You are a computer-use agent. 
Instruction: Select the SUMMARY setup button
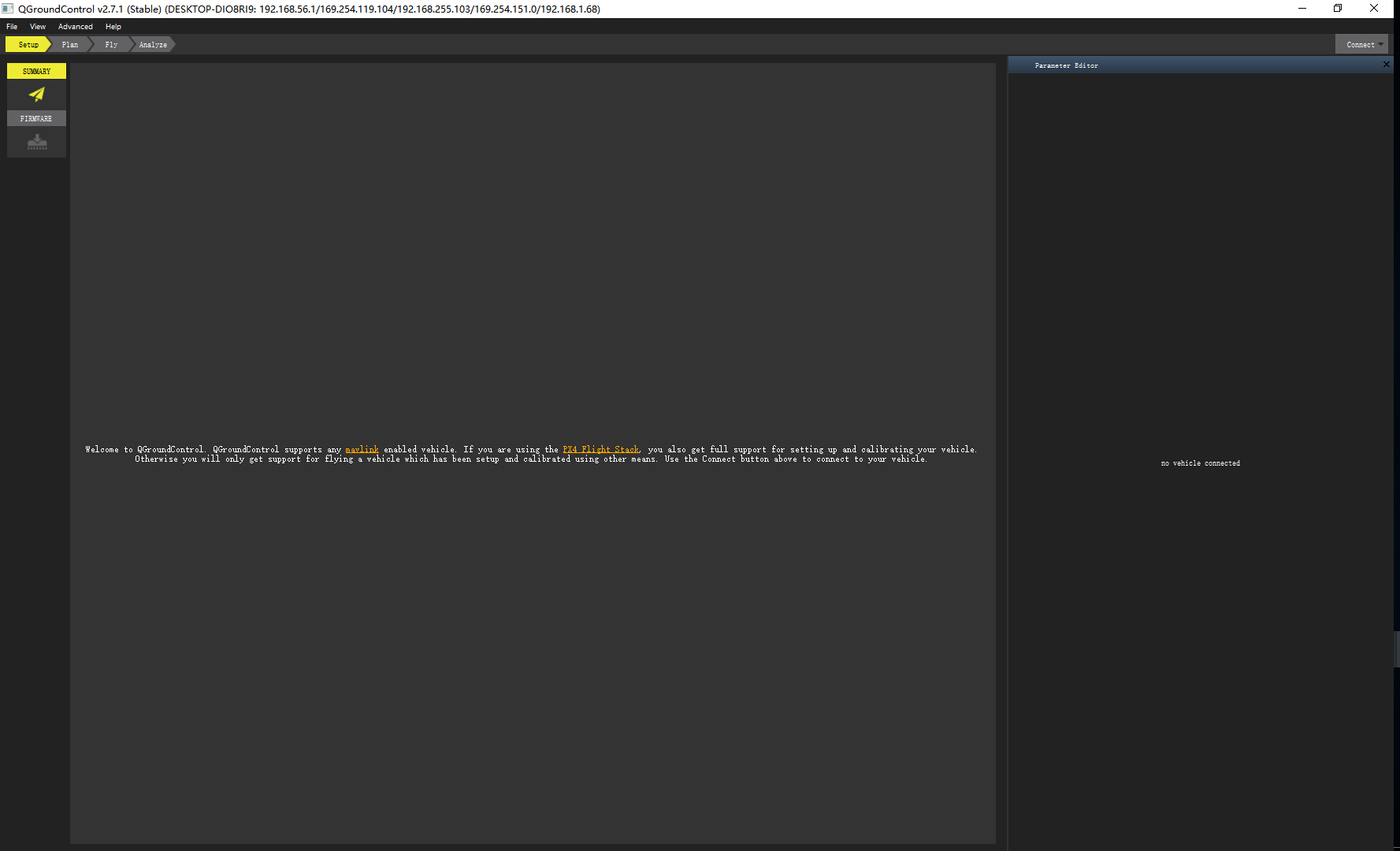[x=37, y=71]
